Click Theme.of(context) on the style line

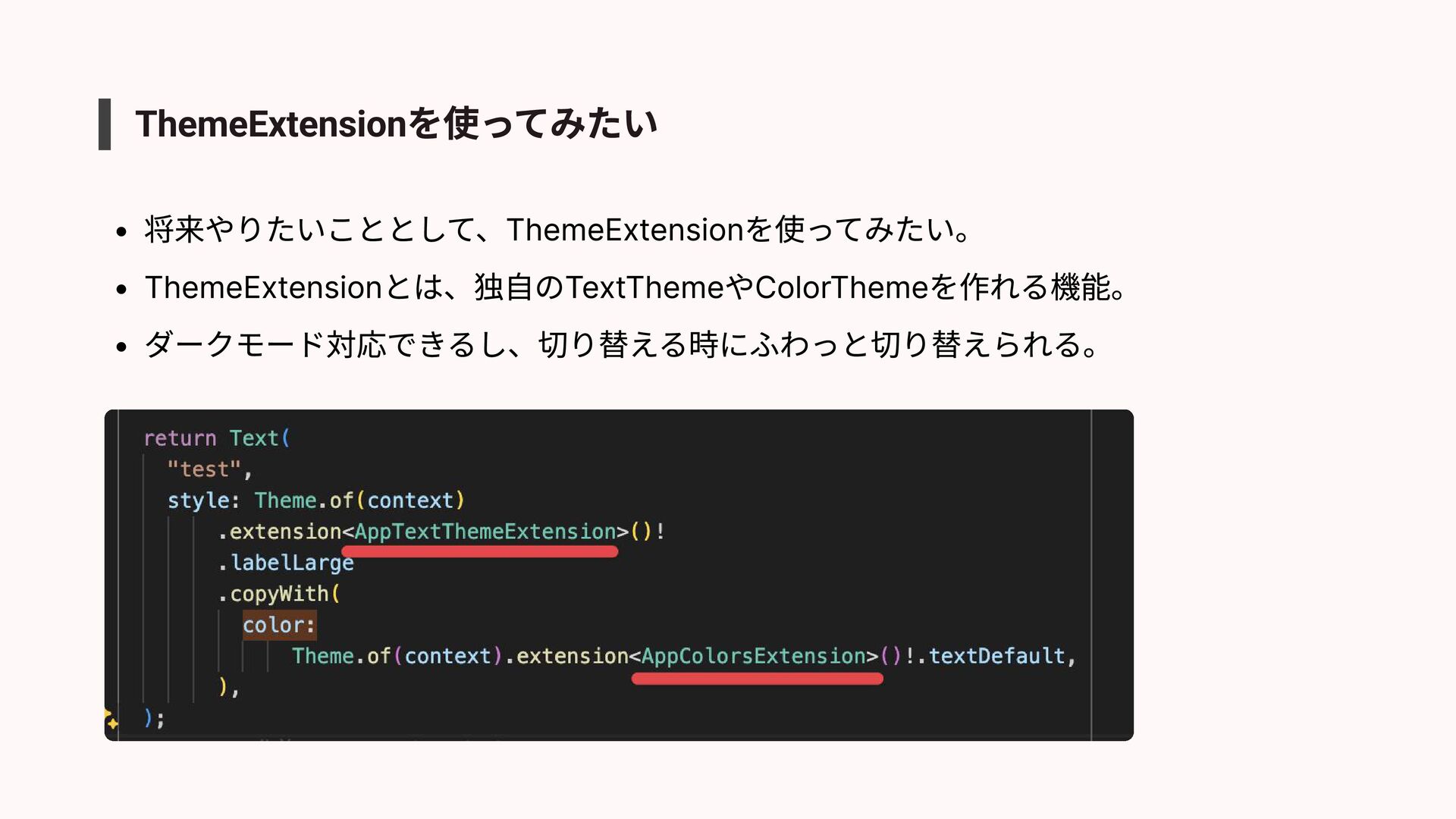[x=359, y=500]
